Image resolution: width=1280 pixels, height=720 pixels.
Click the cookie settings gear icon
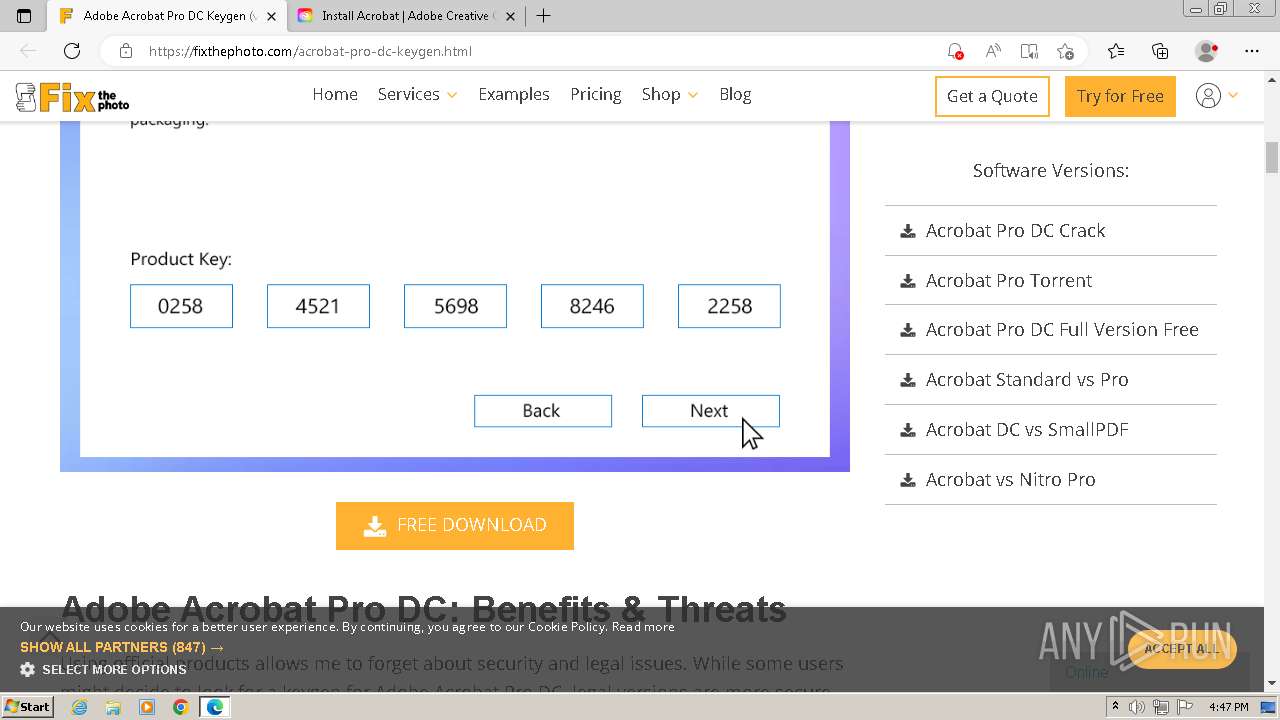(27, 669)
